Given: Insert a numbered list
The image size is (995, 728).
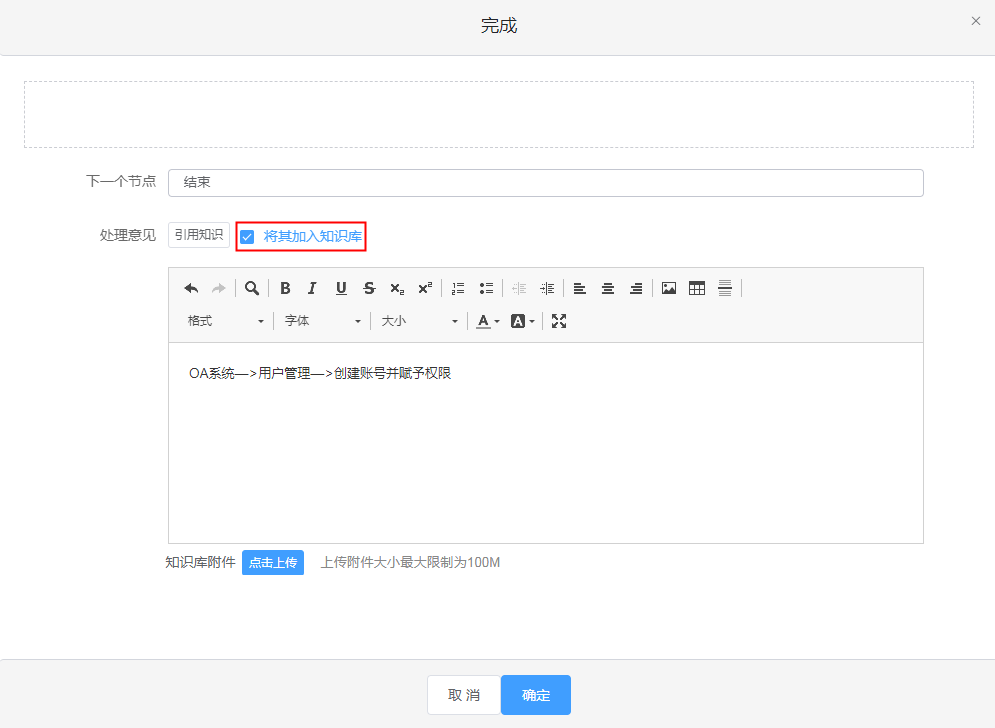Looking at the screenshot, I should [458, 288].
